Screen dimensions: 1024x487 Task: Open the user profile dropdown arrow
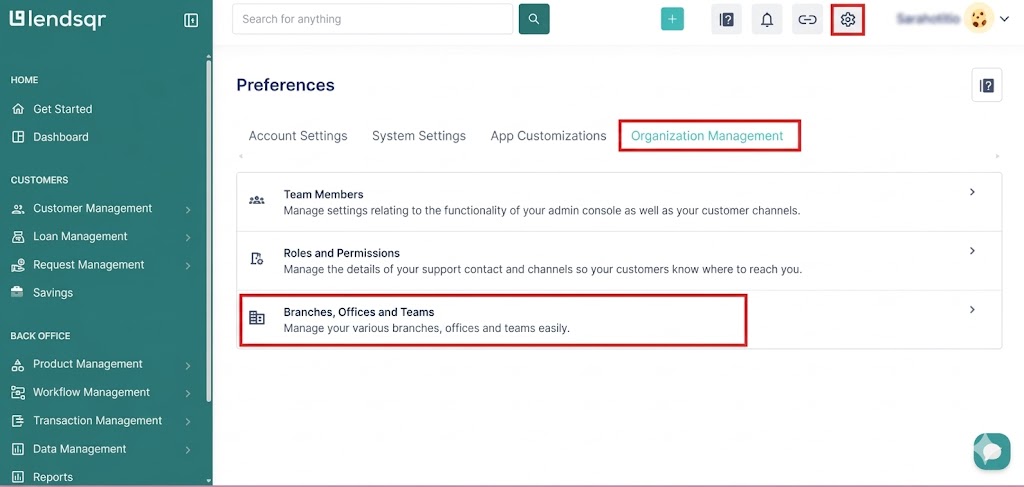pyautogui.click(x=1004, y=19)
